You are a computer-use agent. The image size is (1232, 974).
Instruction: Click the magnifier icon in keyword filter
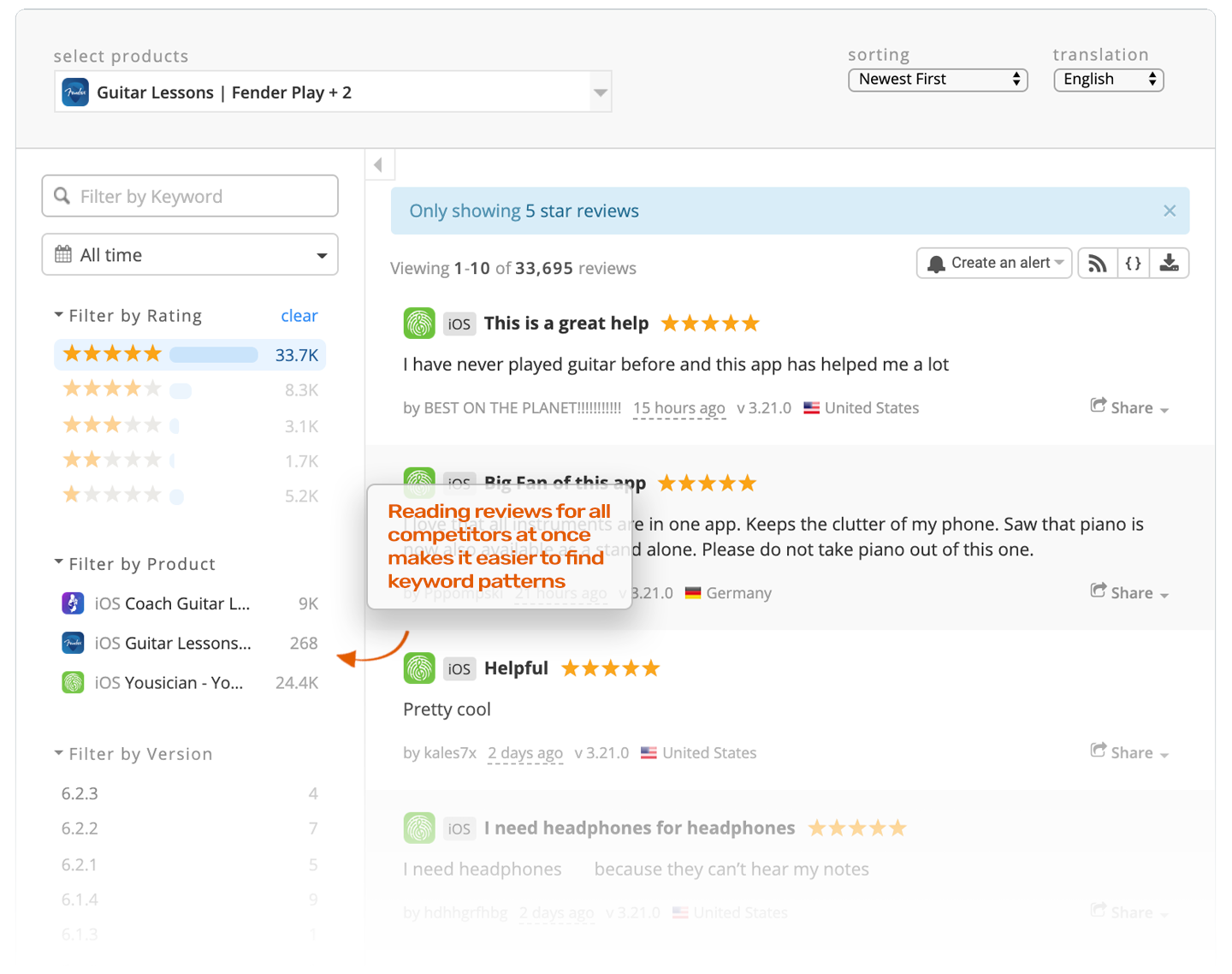pyautogui.click(x=62, y=196)
